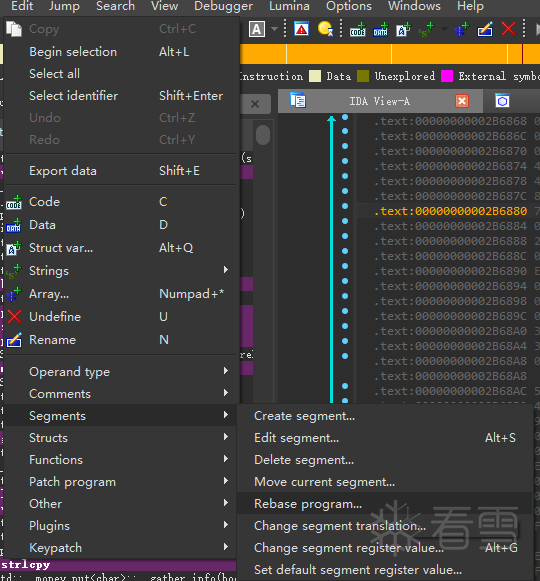Close the left panel tab with gray X
Viewport: 540px width, 581px height.
click(x=255, y=104)
